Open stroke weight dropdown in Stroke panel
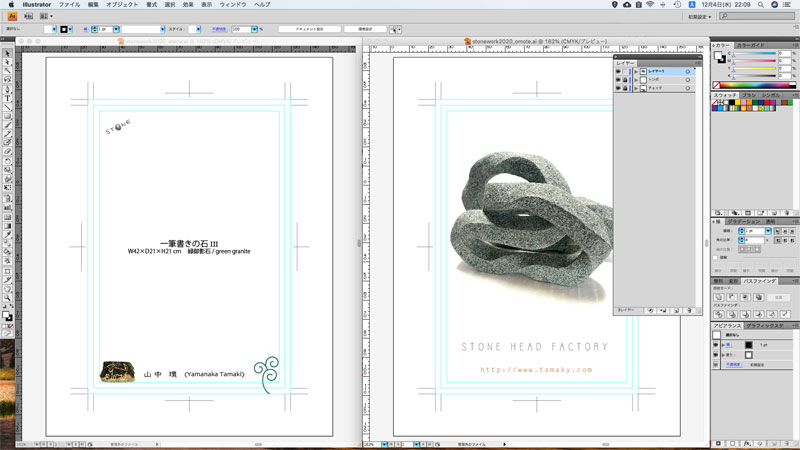 coord(767,230)
